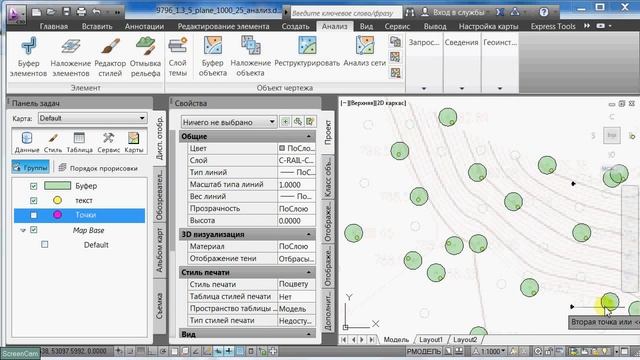Collapse the Общие properties section

click(x=309, y=136)
